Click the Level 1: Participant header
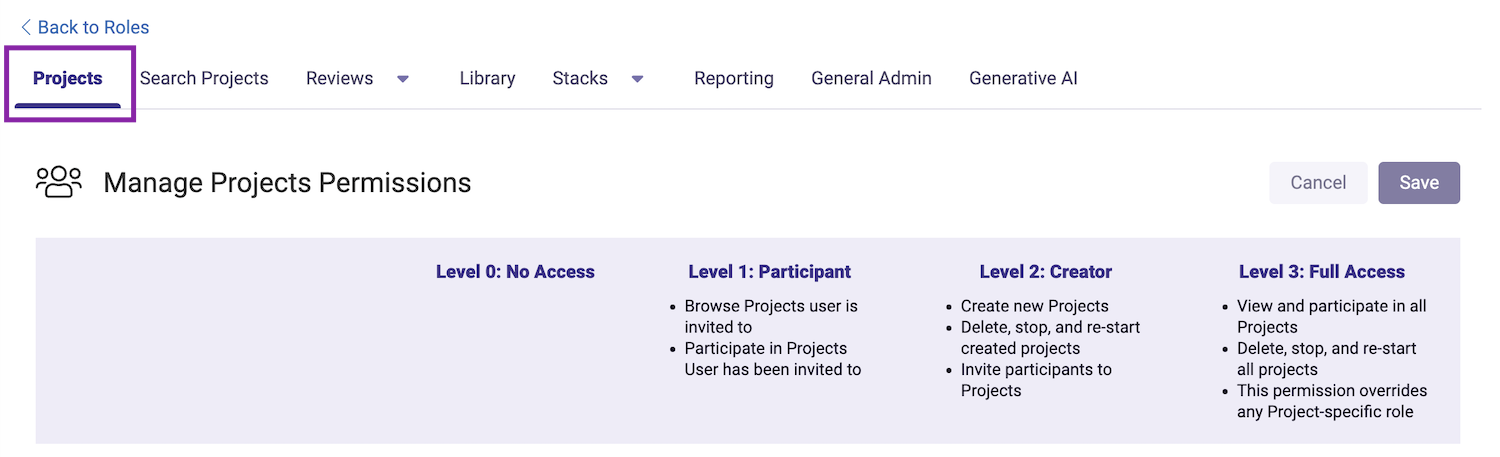 click(x=770, y=272)
